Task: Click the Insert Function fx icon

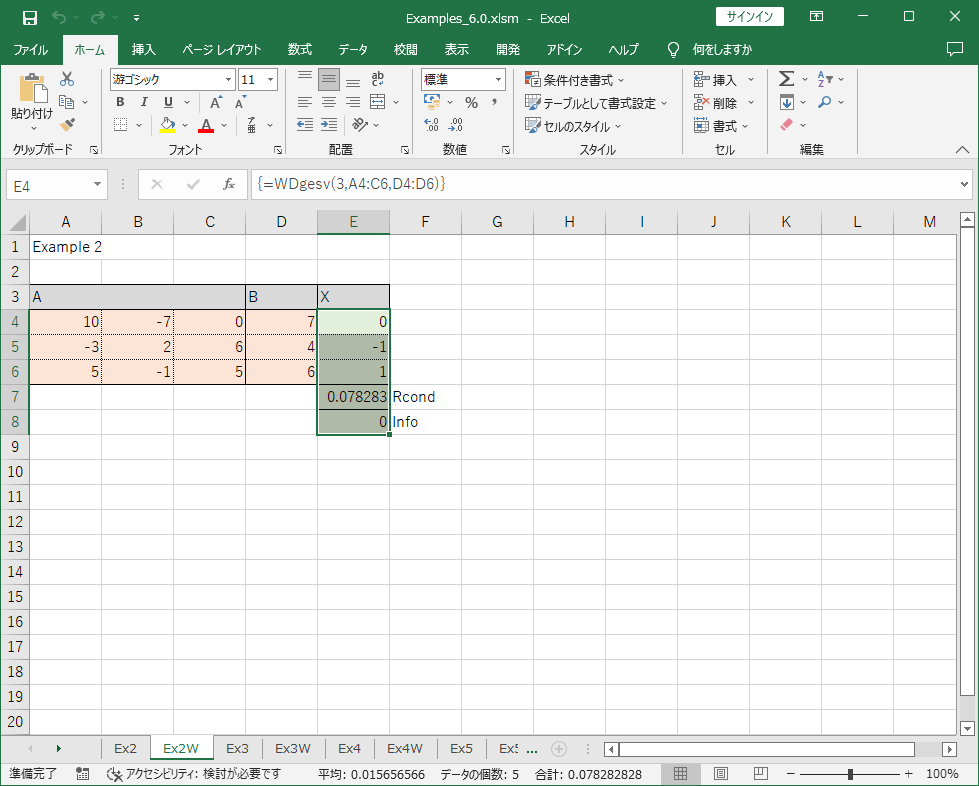Action: (x=228, y=185)
